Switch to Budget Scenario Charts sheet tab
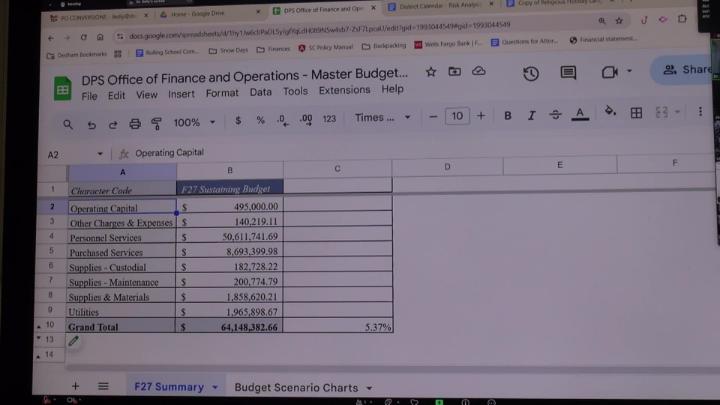 point(295,387)
